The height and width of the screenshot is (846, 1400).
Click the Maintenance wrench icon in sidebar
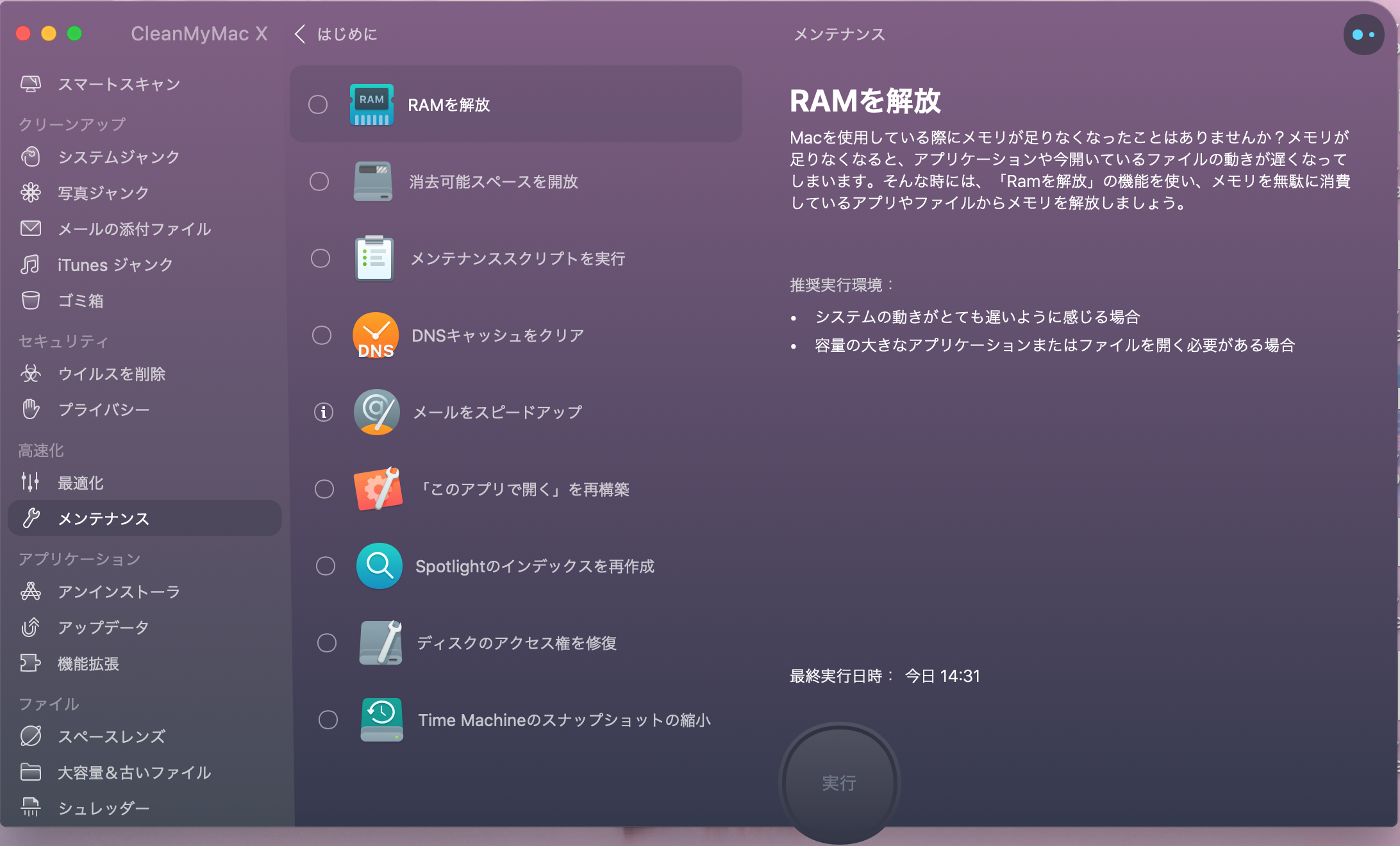[31, 518]
